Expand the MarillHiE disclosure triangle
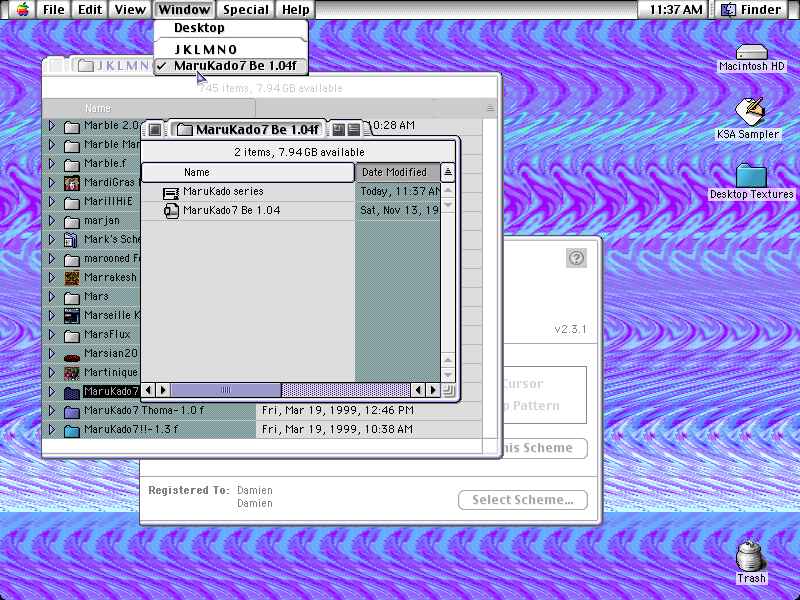800x600 pixels. click(52, 202)
